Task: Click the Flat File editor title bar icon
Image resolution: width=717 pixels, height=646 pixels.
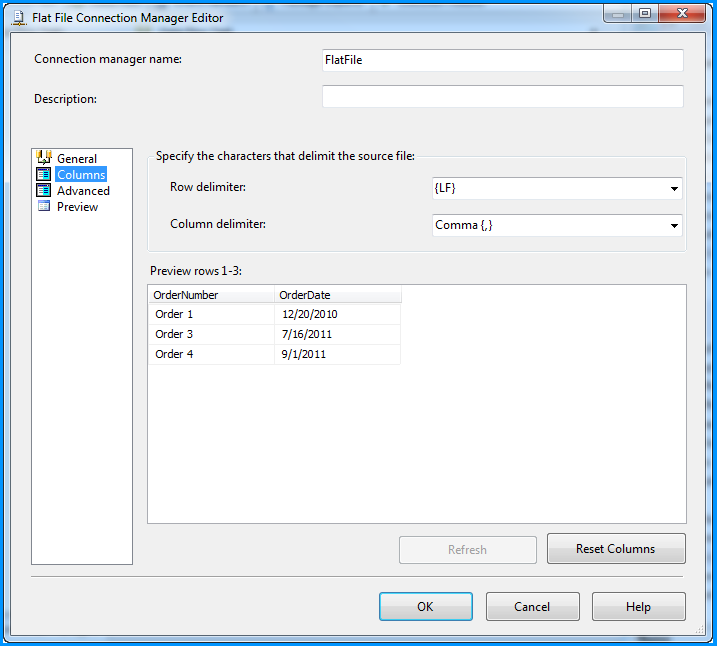Action: tap(19, 18)
